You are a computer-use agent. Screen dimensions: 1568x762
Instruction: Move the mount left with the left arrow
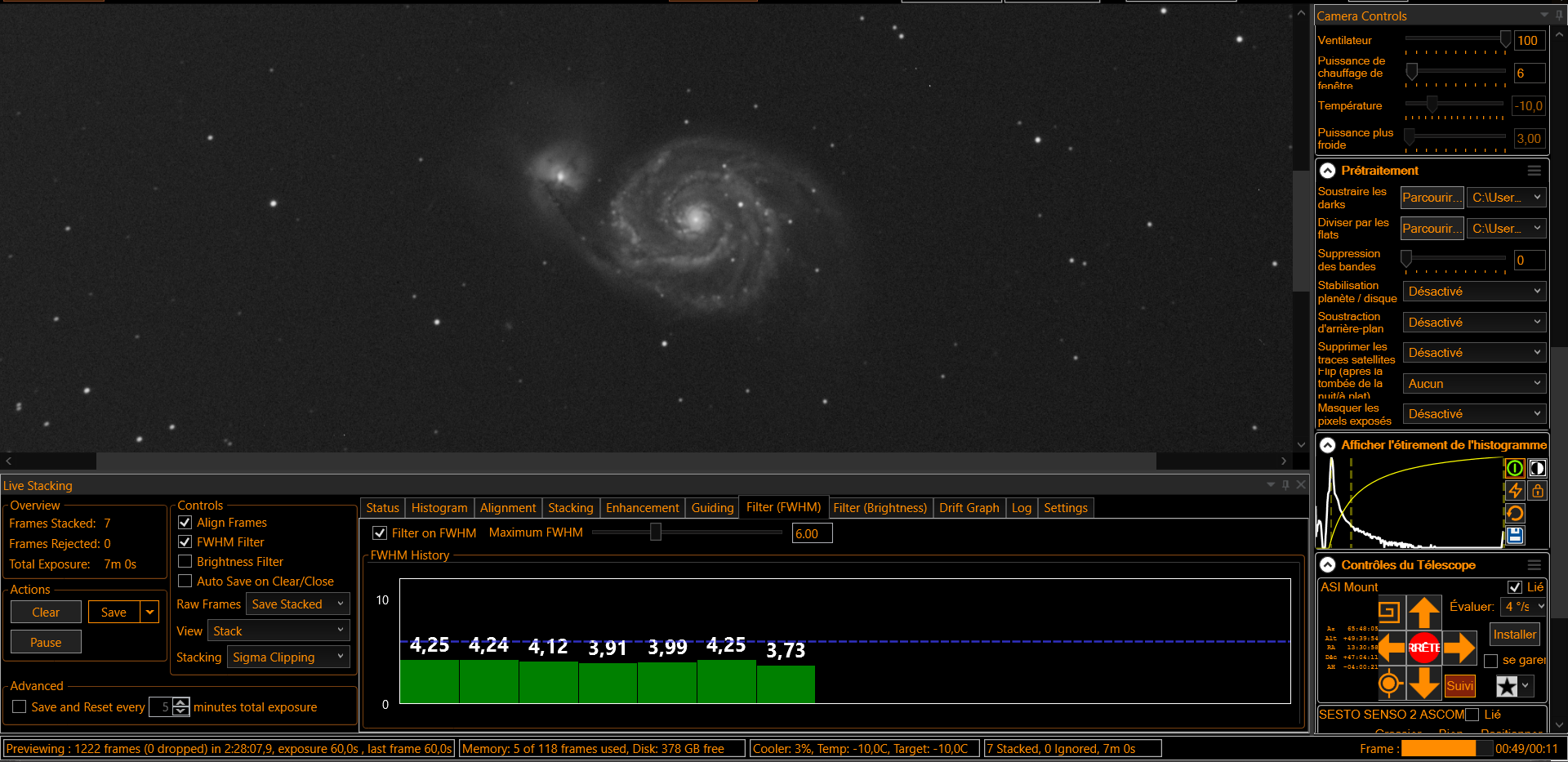[x=1391, y=648]
